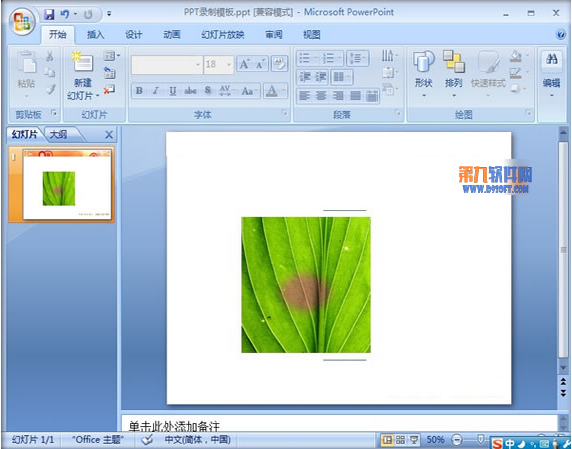Undo the last action

(x=65, y=14)
